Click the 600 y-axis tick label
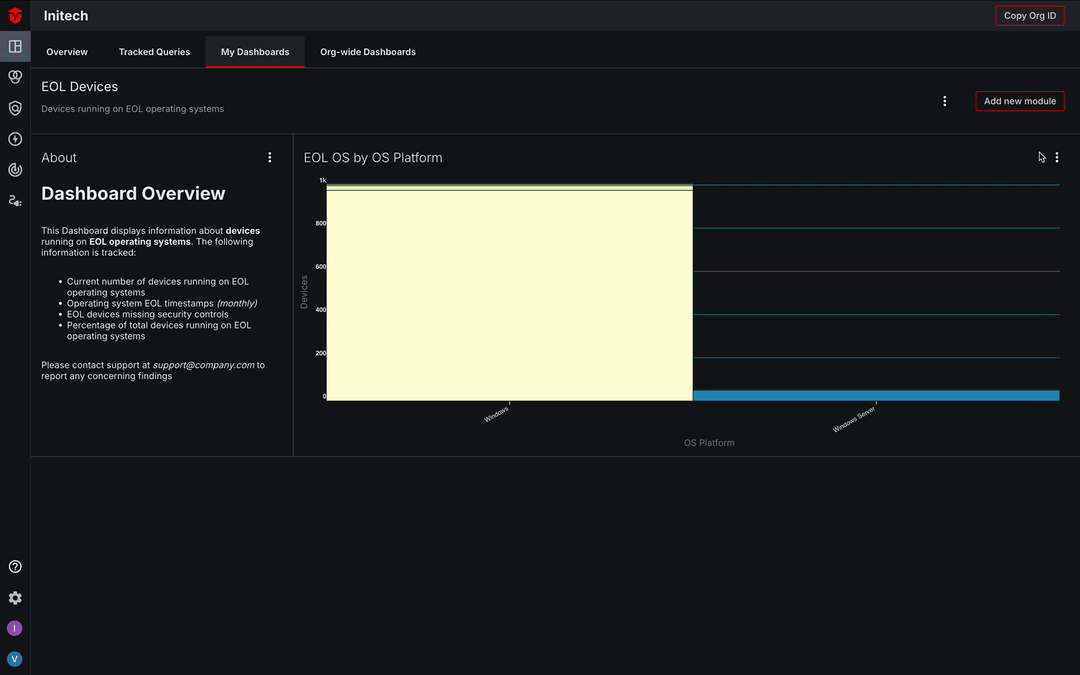This screenshot has width=1080, height=675. (321, 267)
